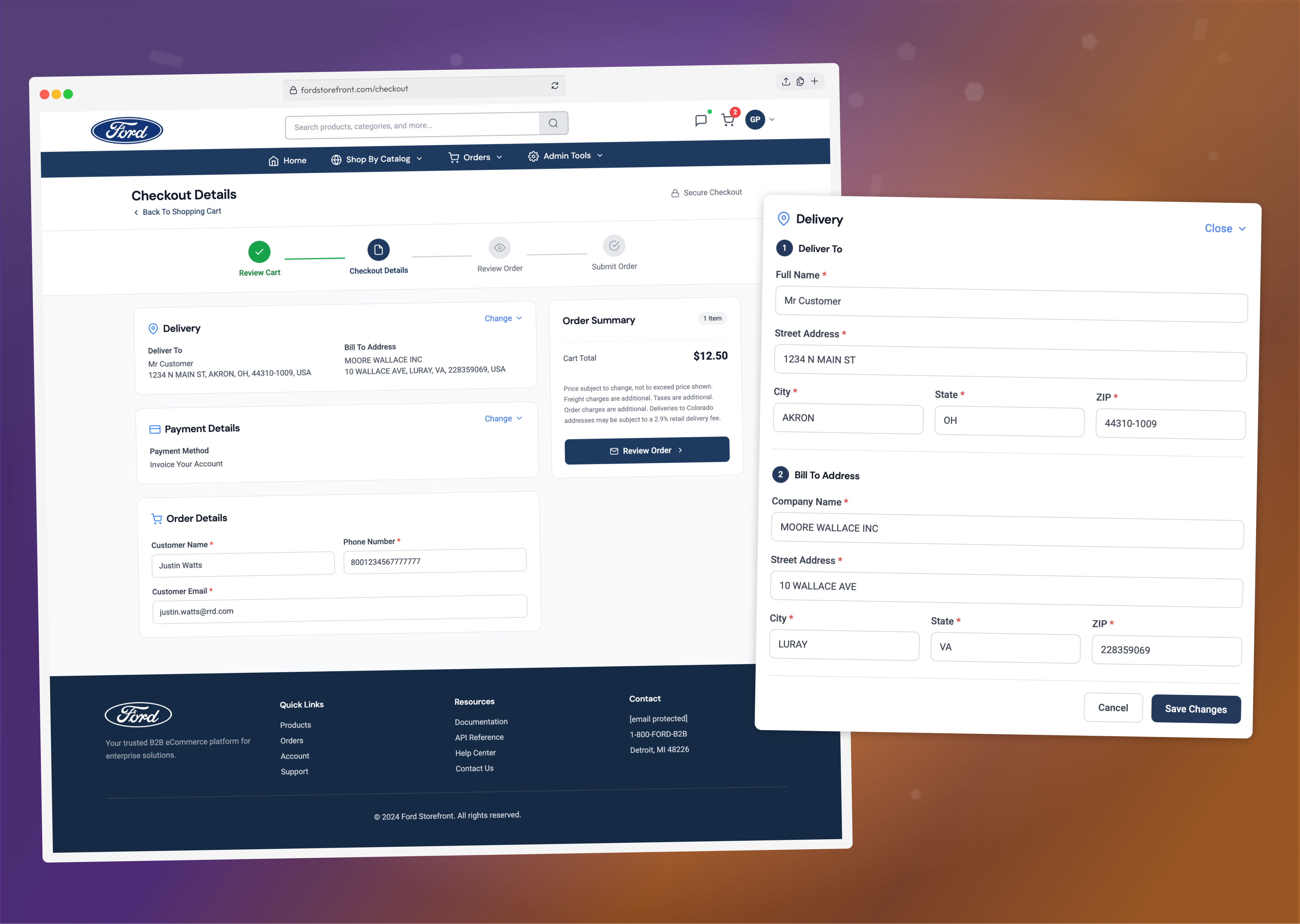Select the Review Order step icon

pyautogui.click(x=499, y=247)
